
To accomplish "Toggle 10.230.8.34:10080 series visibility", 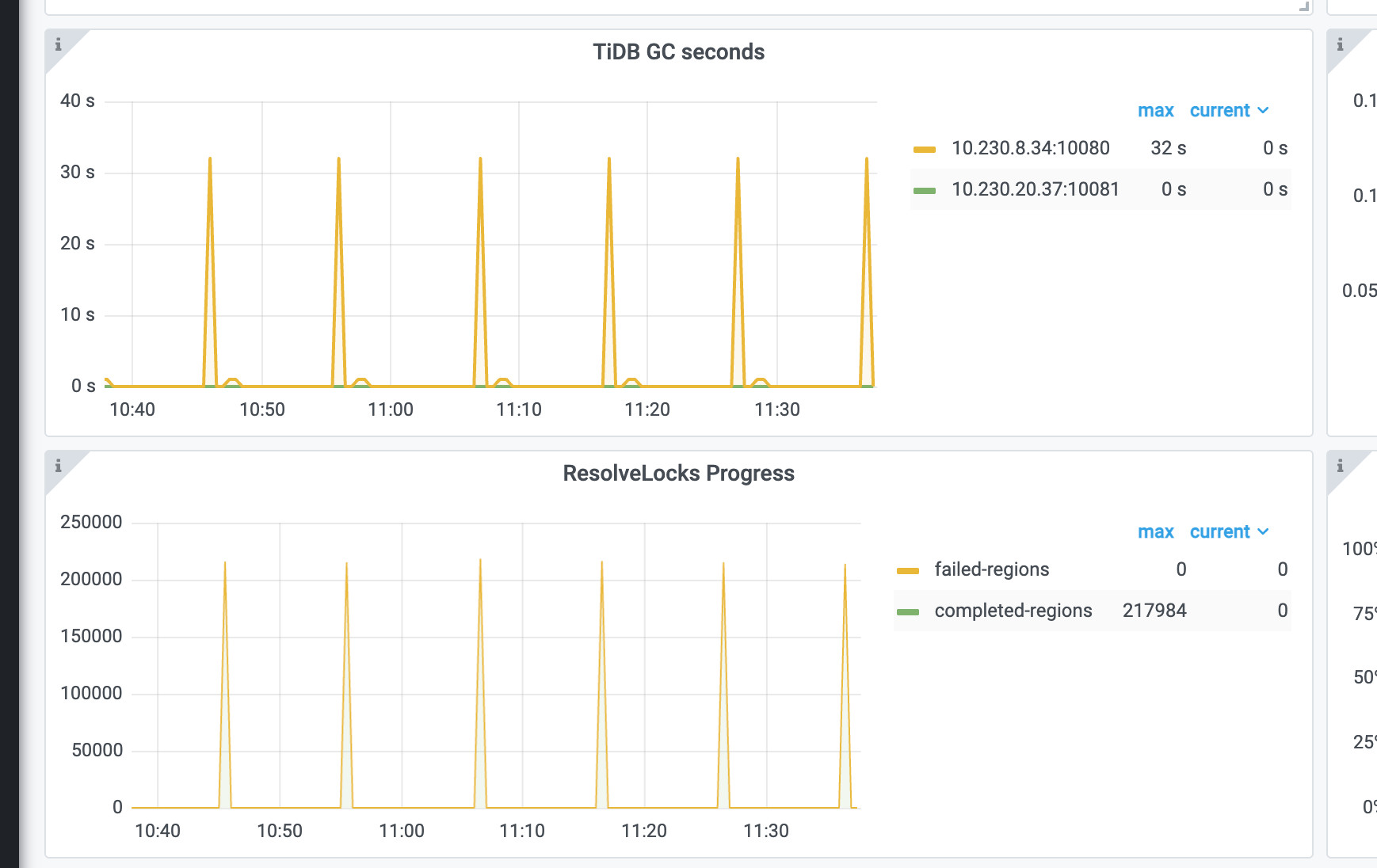I will 1030,148.
